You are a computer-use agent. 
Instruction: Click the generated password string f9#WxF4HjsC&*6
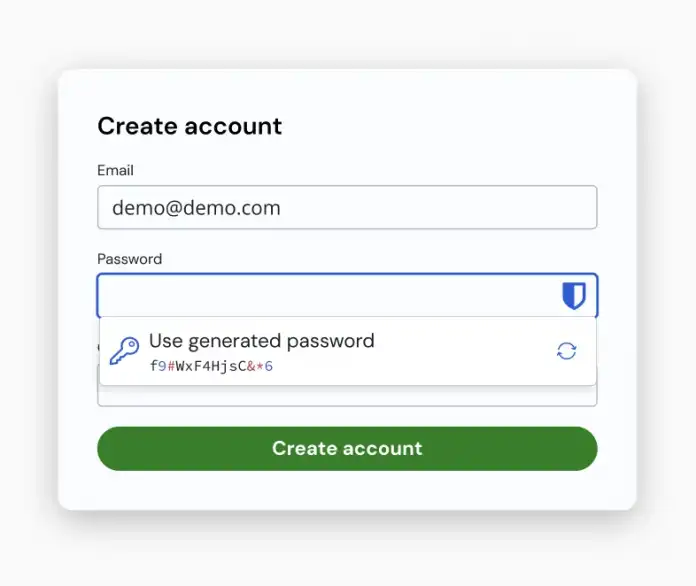point(211,366)
